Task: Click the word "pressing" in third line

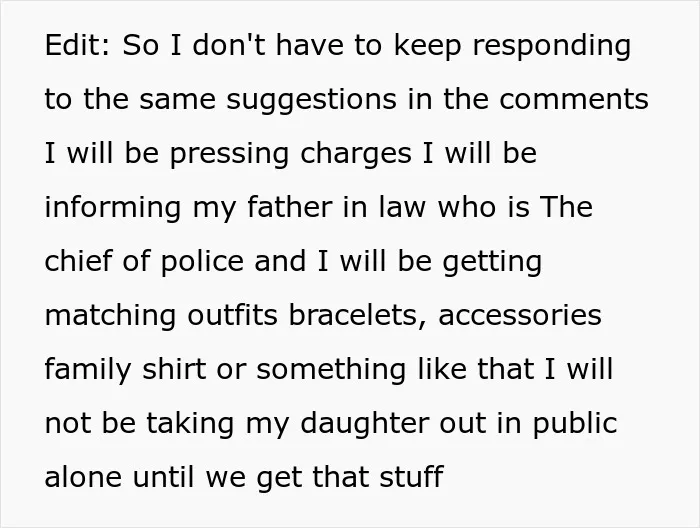Action: 229,154
